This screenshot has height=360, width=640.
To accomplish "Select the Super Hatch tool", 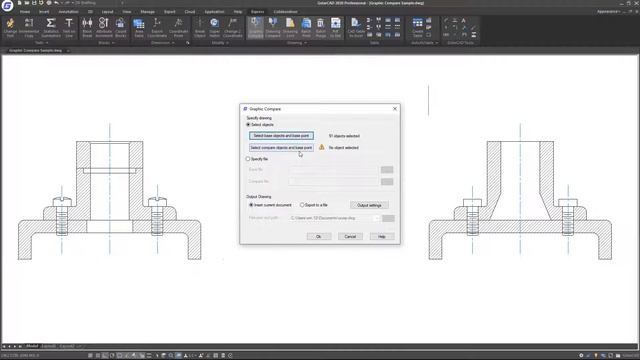I will click(215, 28).
